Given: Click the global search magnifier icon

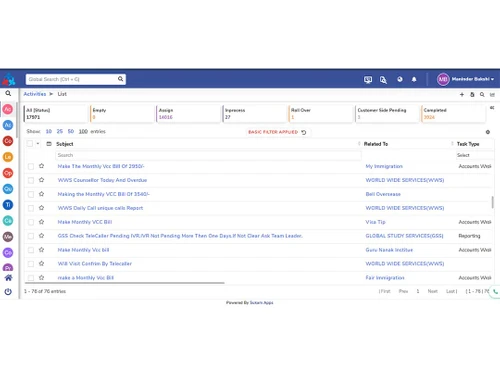Looking at the screenshot, I should (120, 79).
